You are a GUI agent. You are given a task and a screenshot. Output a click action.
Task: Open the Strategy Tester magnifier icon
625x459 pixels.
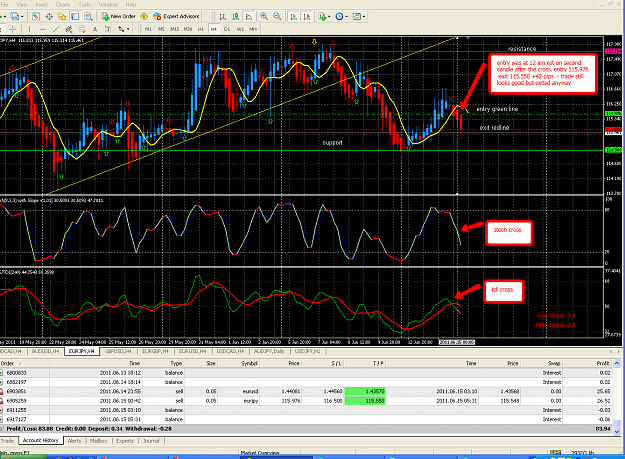(x=88, y=16)
